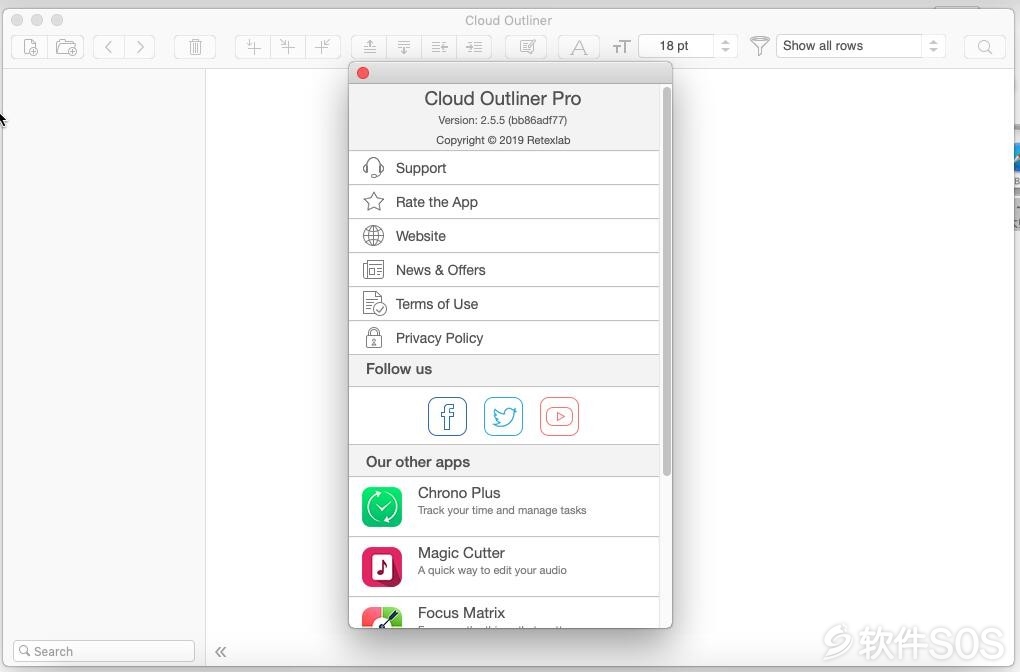Open the YouTube follow icon

click(x=559, y=416)
